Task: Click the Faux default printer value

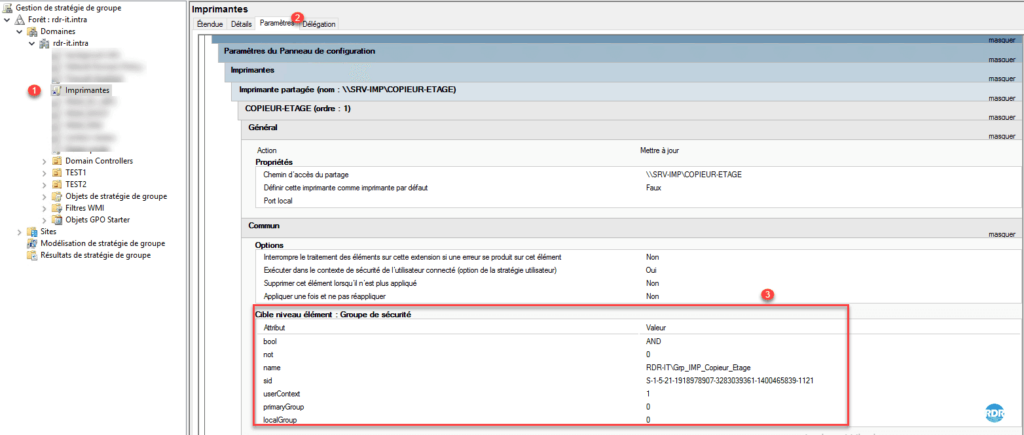Action: tap(653, 187)
